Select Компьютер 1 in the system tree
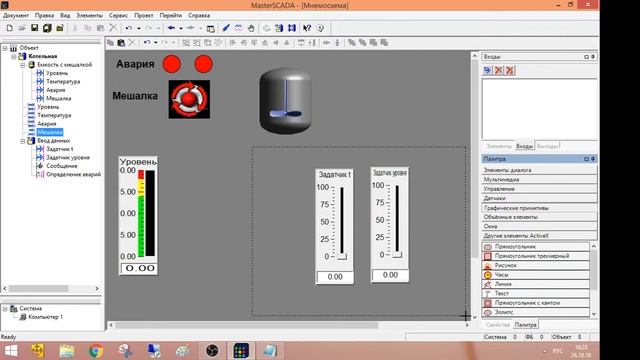Screen dimensions: 640x360 [x=46, y=317]
